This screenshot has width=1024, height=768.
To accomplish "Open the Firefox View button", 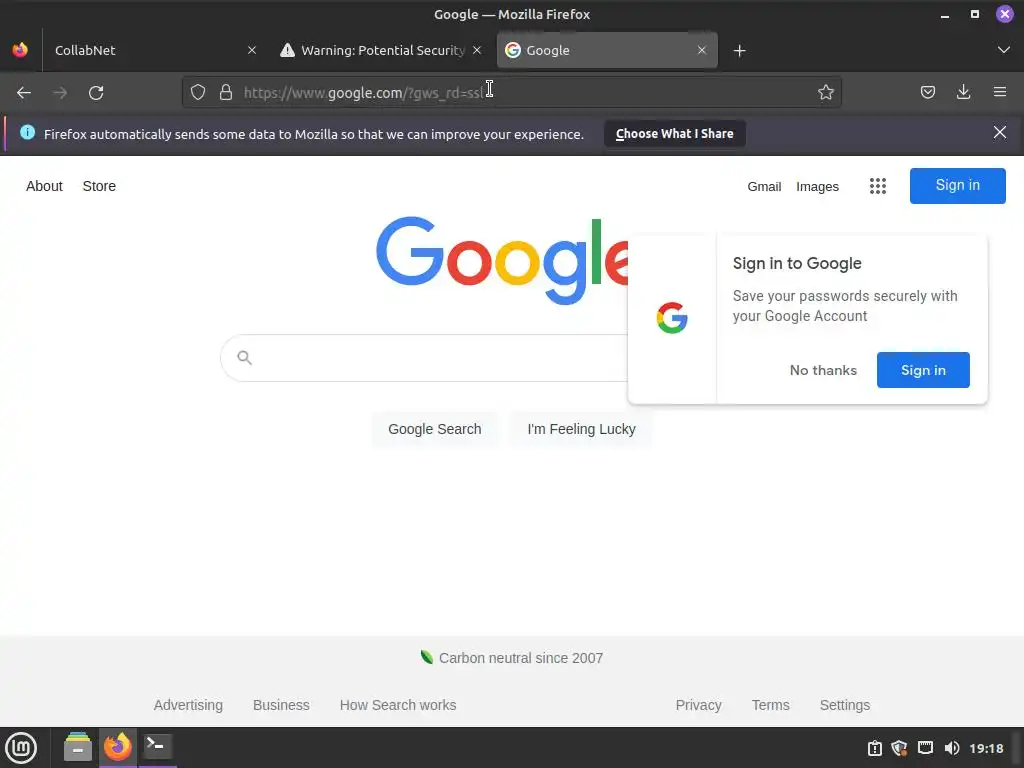I will 20,50.
